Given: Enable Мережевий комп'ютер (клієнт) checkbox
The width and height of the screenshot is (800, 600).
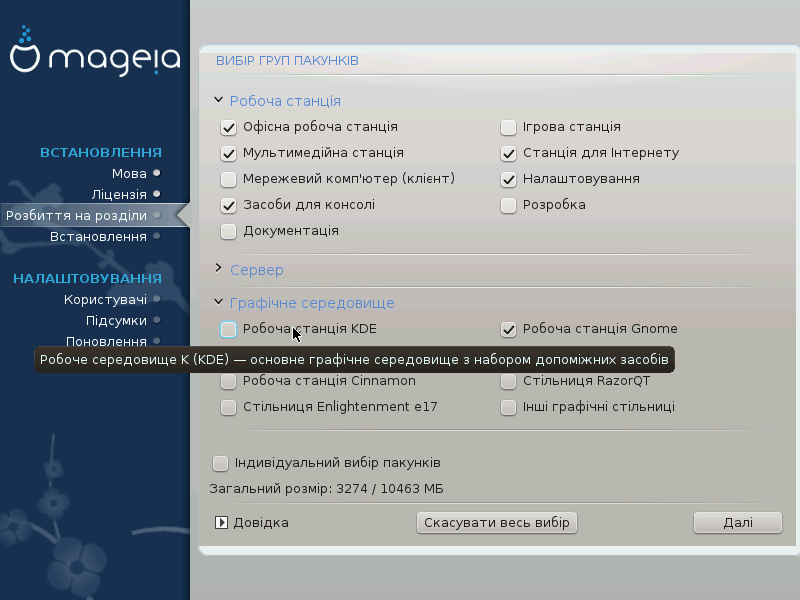Looking at the screenshot, I should click(229, 179).
